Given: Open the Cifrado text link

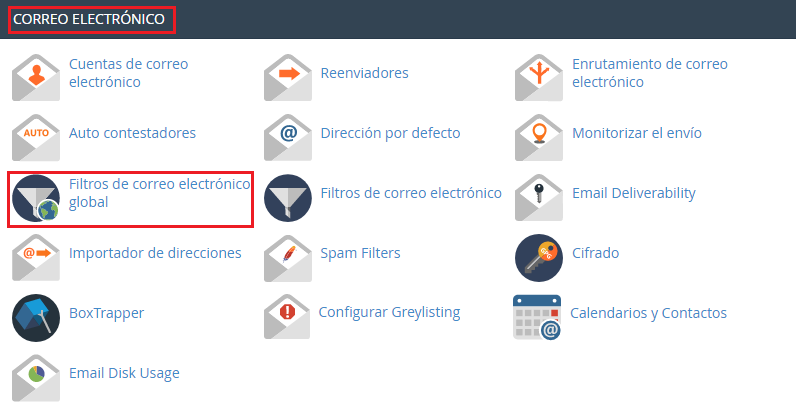Looking at the screenshot, I should (x=595, y=253).
